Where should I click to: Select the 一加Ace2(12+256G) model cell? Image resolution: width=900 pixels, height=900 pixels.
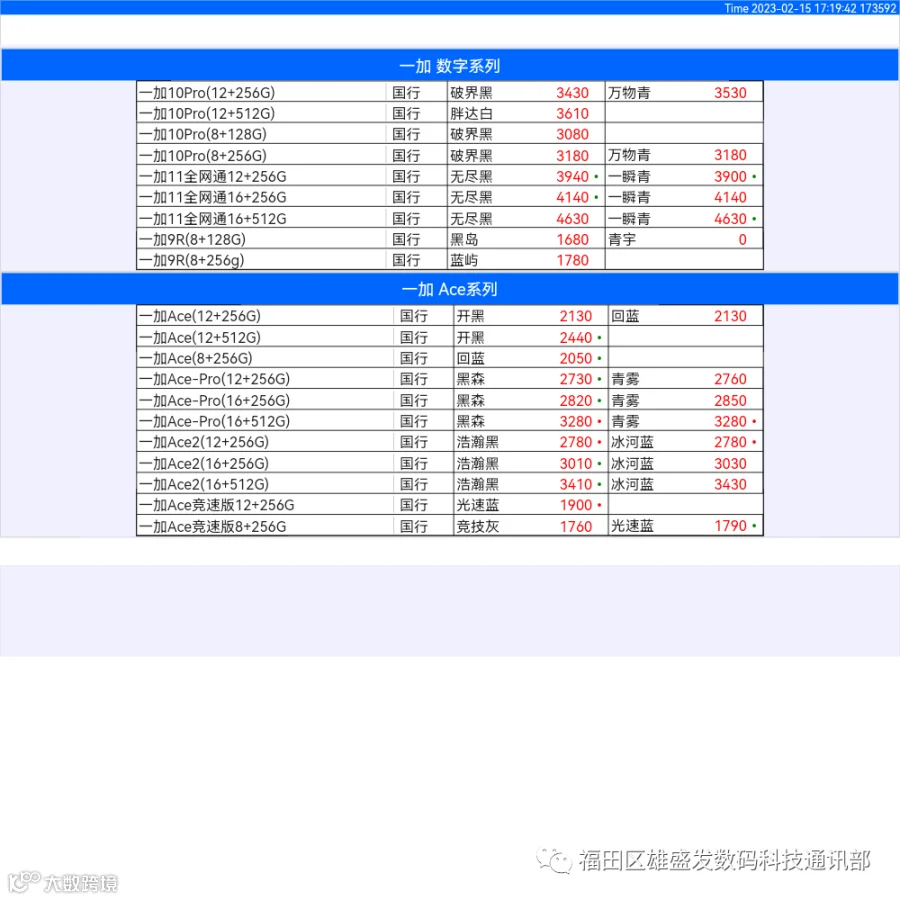click(x=265, y=442)
